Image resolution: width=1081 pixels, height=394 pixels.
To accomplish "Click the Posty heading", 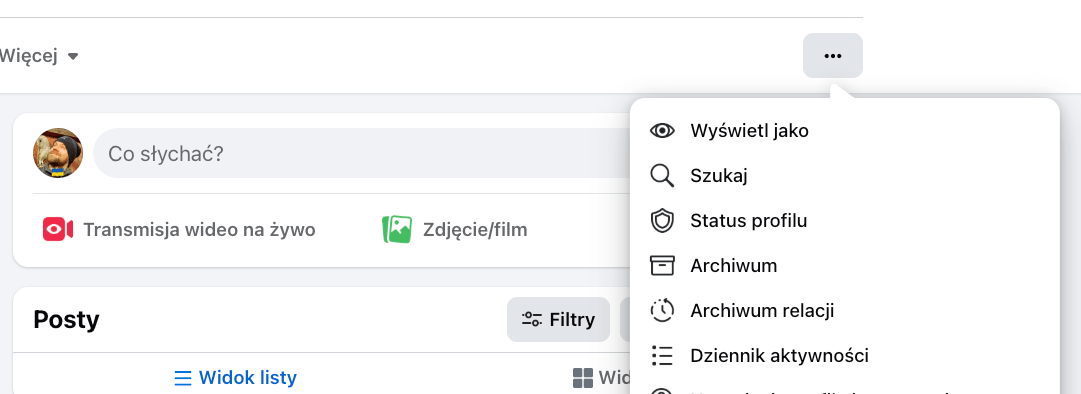I will pos(66,320).
